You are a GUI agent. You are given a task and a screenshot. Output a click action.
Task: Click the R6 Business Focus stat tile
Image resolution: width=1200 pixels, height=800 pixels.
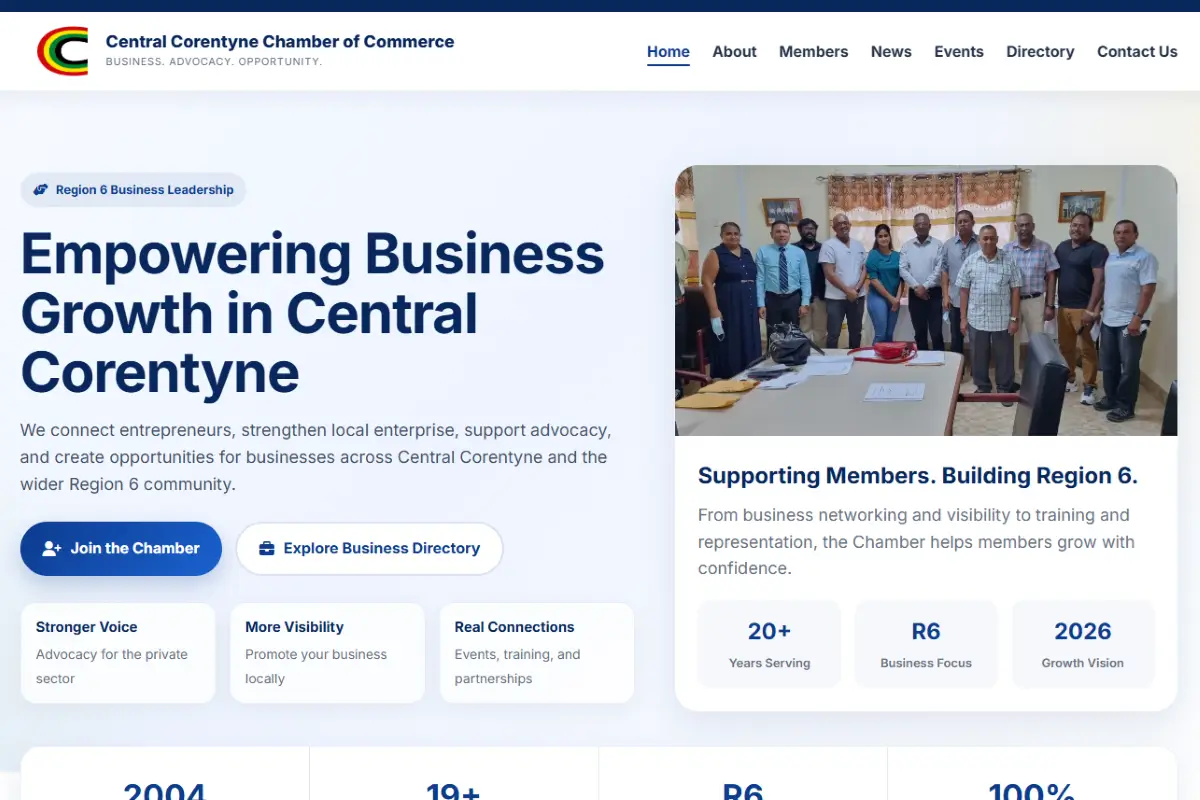click(x=926, y=644)
